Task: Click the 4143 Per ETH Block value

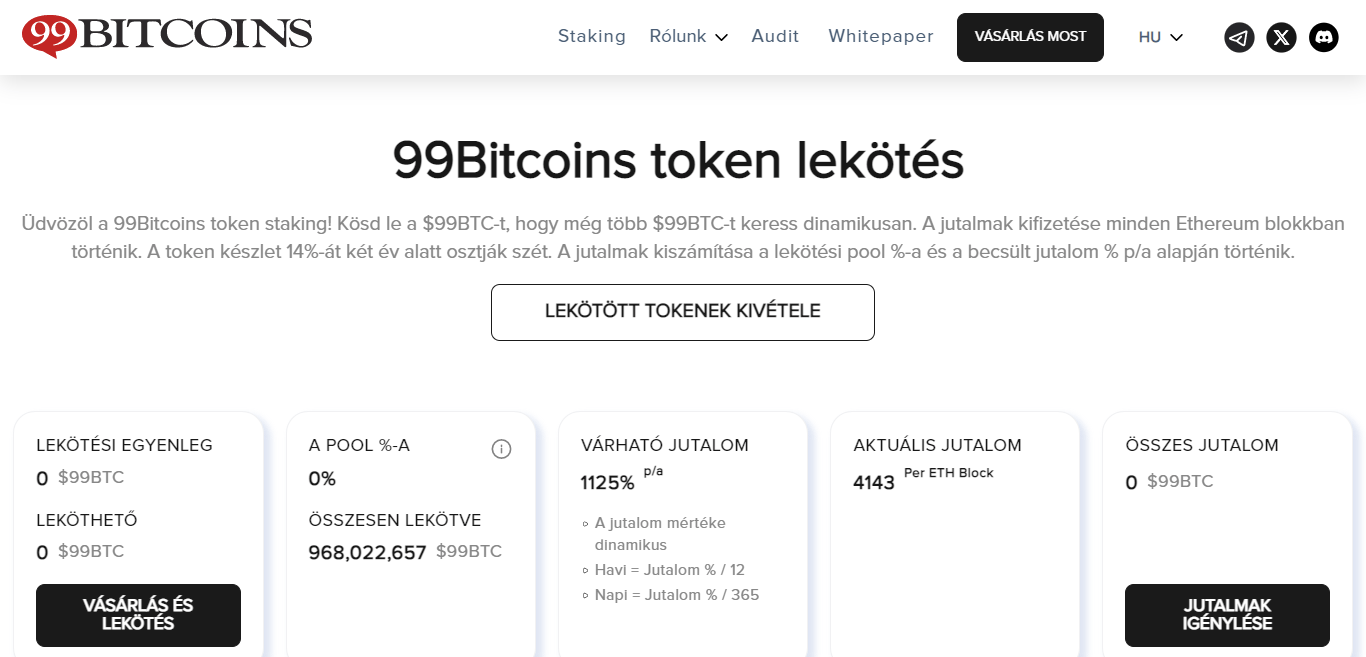Action: 874,483
